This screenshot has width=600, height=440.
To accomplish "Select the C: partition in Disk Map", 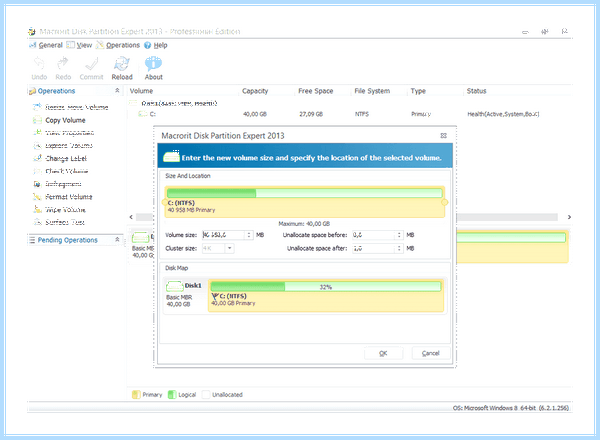I will [326, 296].
